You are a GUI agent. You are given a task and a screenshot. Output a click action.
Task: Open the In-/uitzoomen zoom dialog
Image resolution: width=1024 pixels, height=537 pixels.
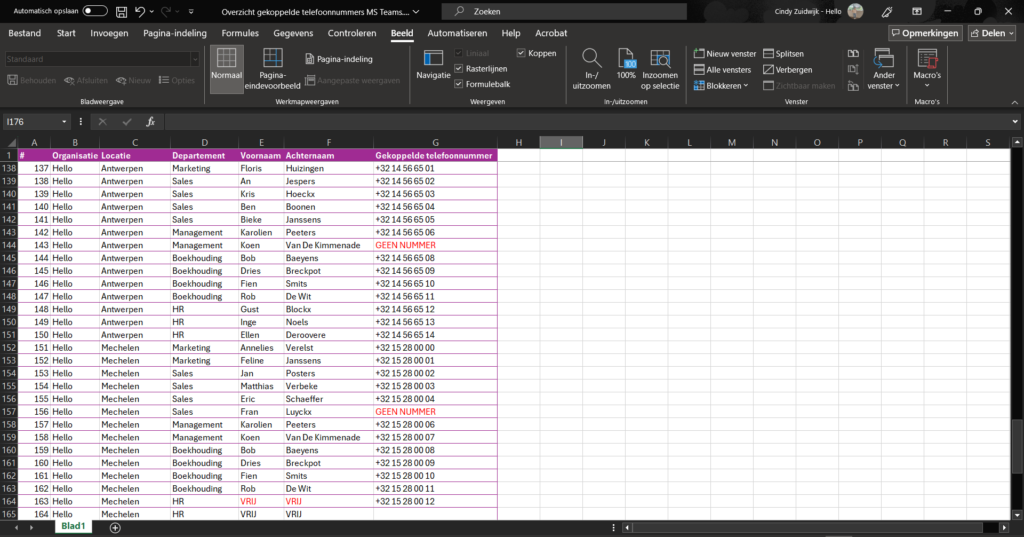click(x=591, y=69)
